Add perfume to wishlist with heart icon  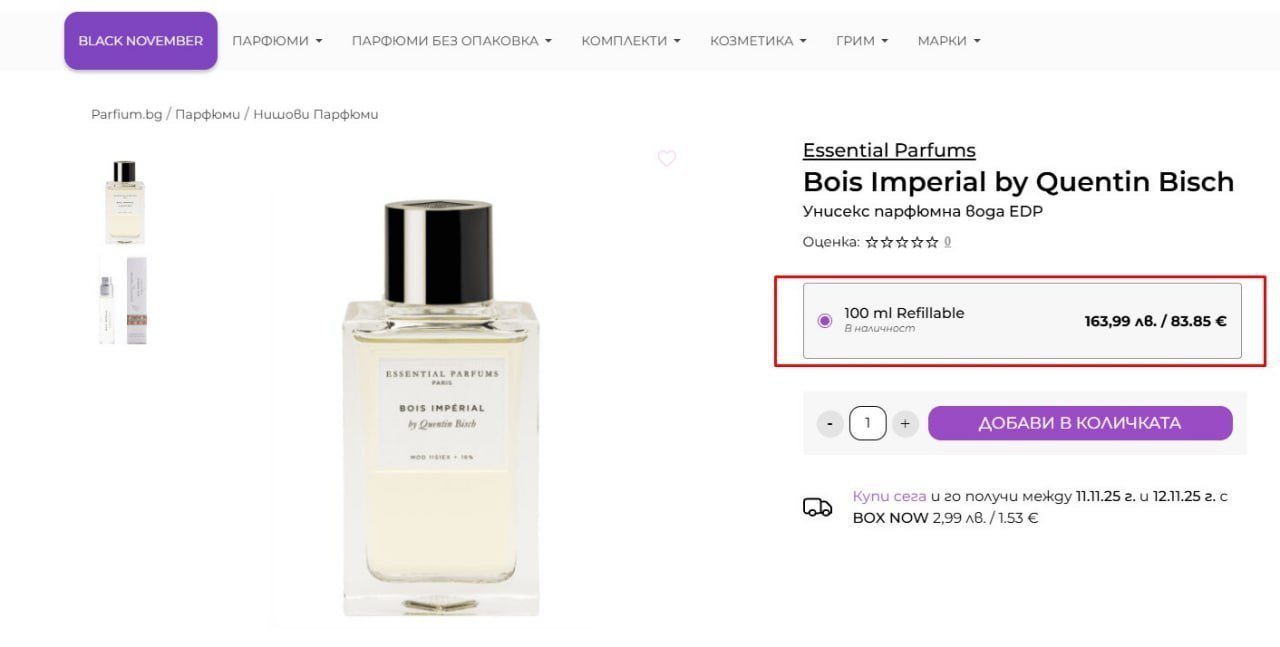click(666, 158)
